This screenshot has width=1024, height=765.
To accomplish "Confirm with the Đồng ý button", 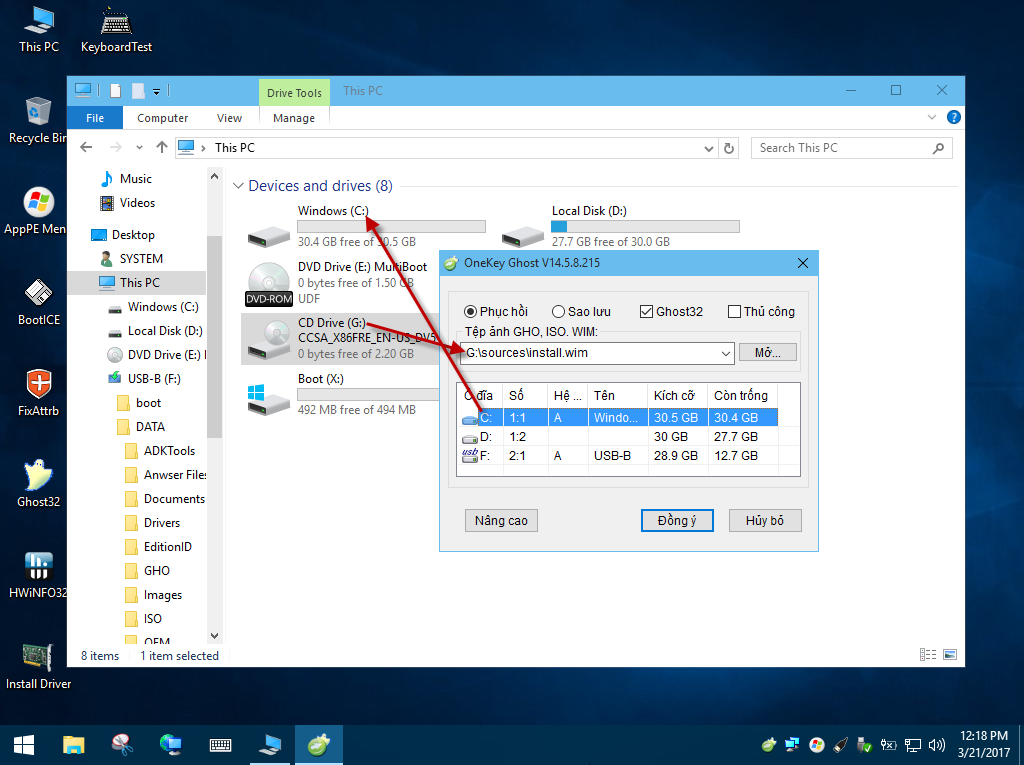I will click(677, 521).
